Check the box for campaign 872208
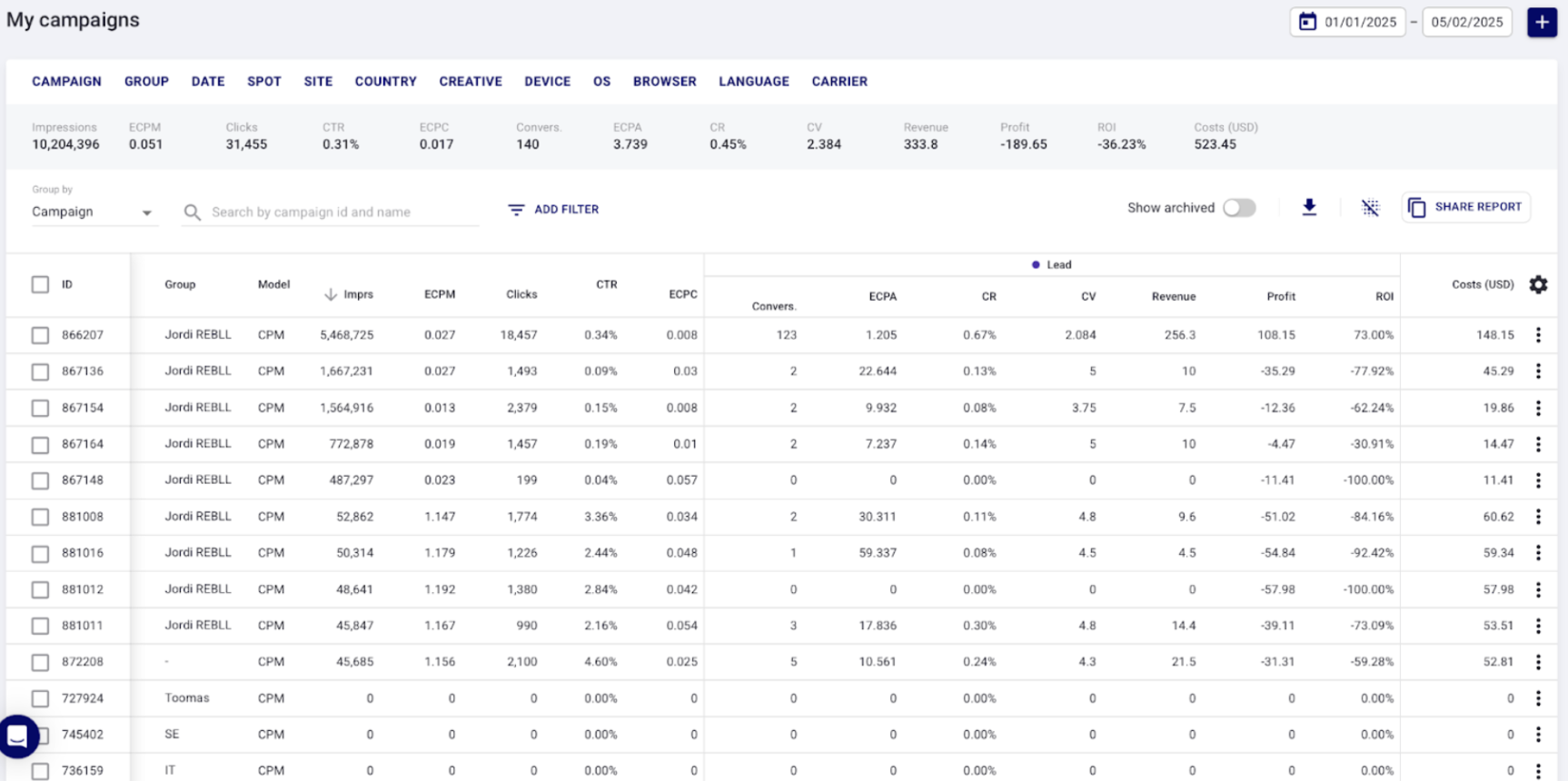Viewport: 1568px width, 781px height. [x=40, y=662]
